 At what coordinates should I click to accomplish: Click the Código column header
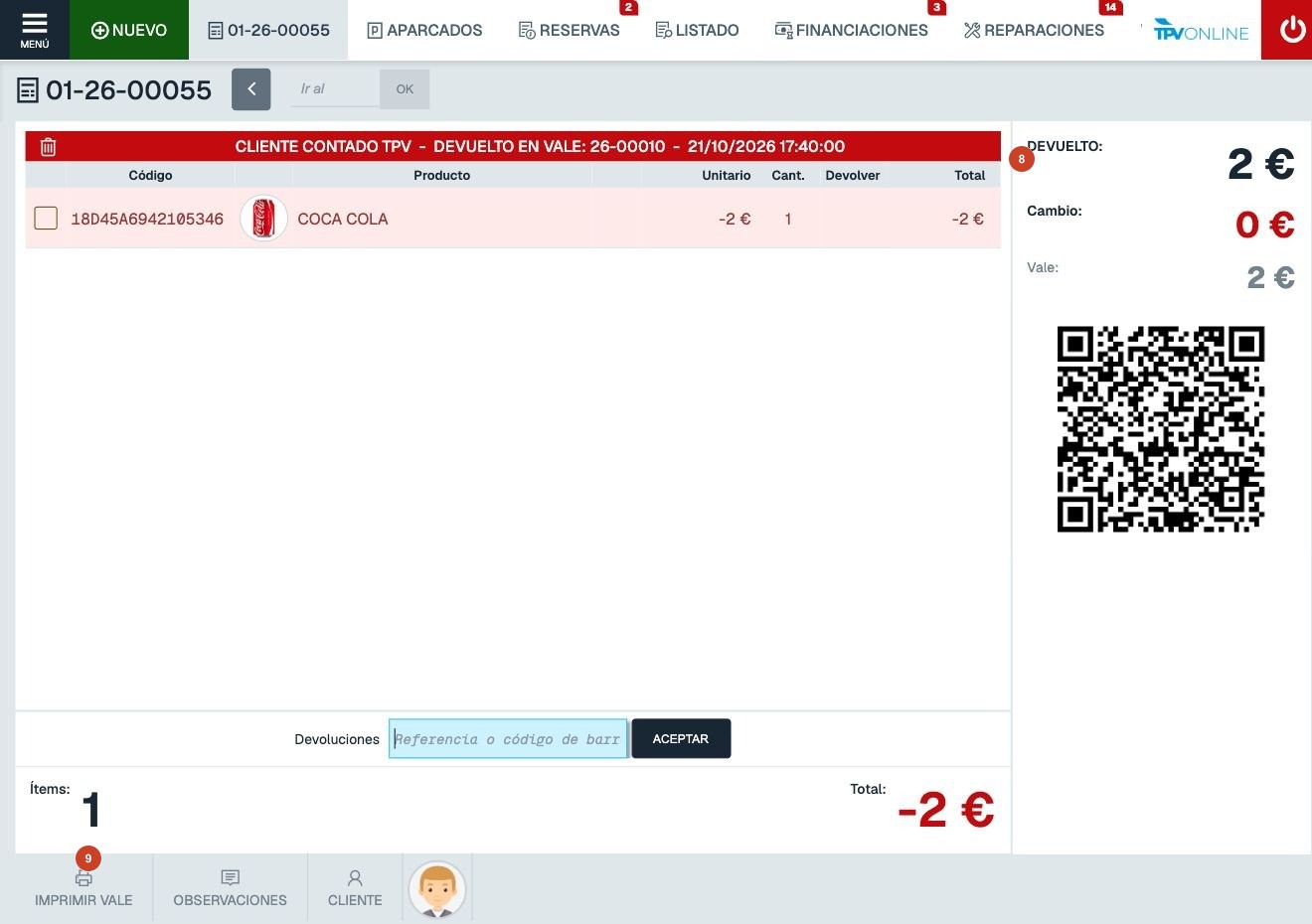[151, 175]
